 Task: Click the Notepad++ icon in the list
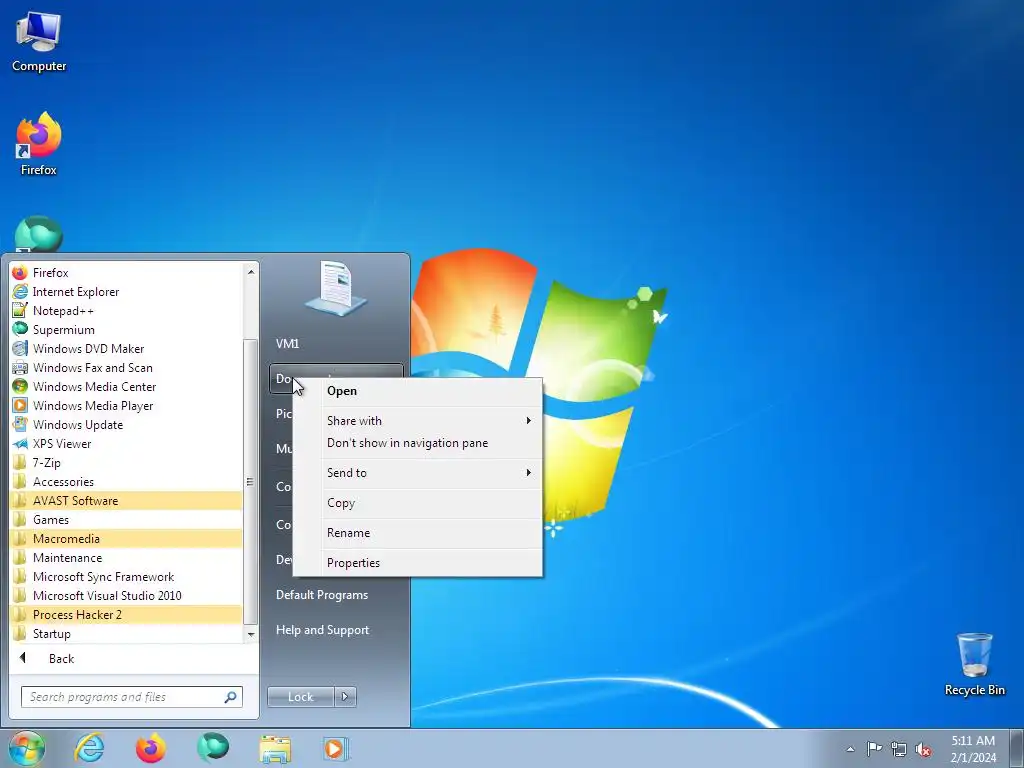20,310
